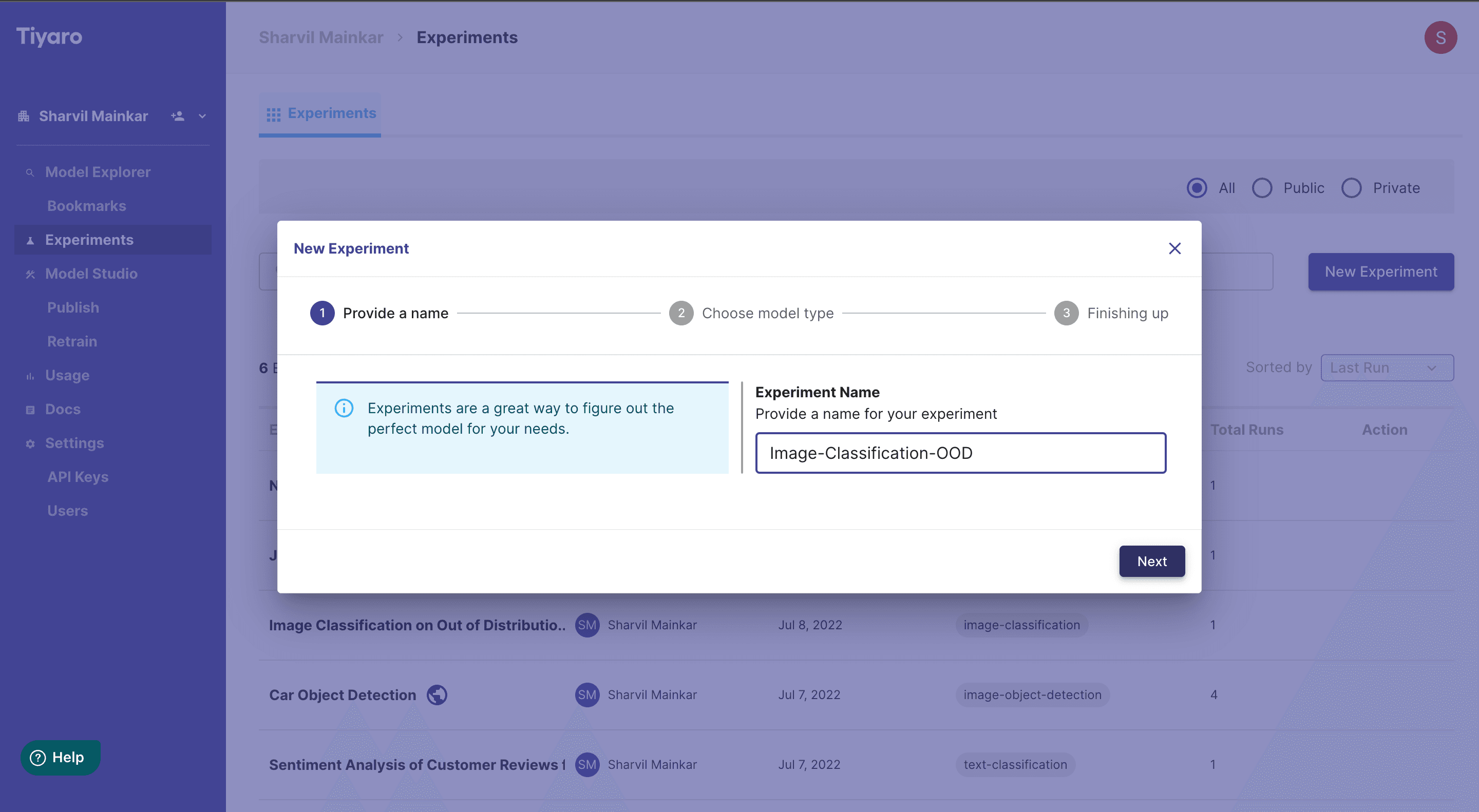This screenshot has width=1479, height=812.
Task: Open the Last Run sort dropdown
Action: [x=1387, y=368]
